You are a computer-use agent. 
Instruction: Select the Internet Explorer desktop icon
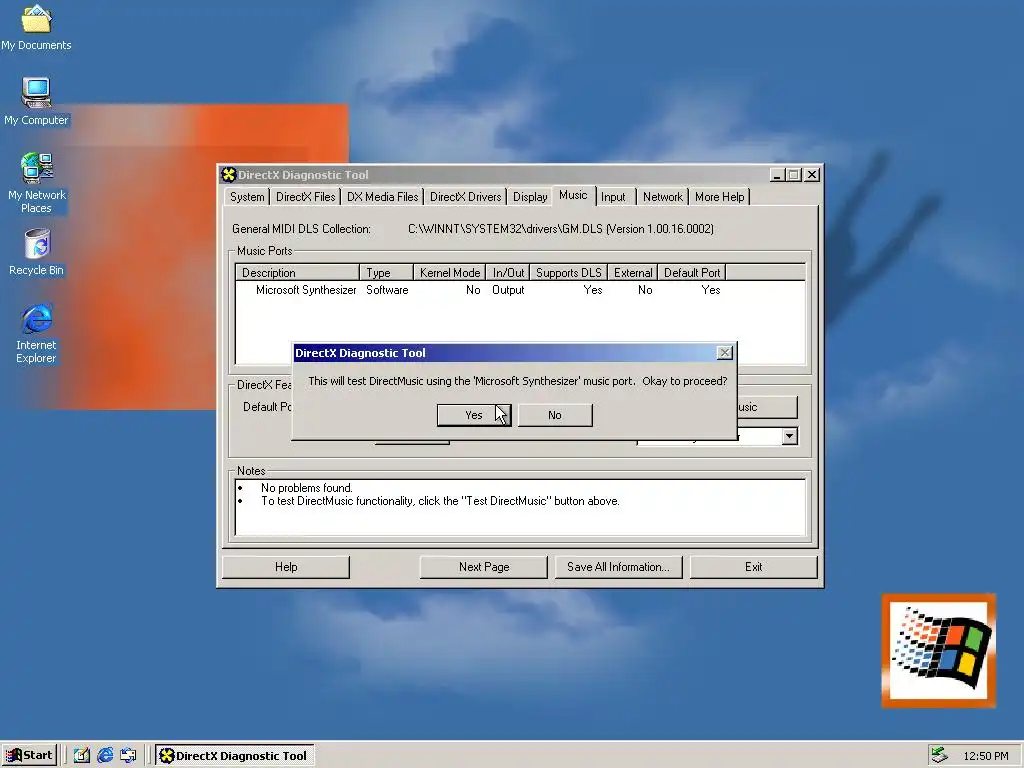[x=37, y=333]
